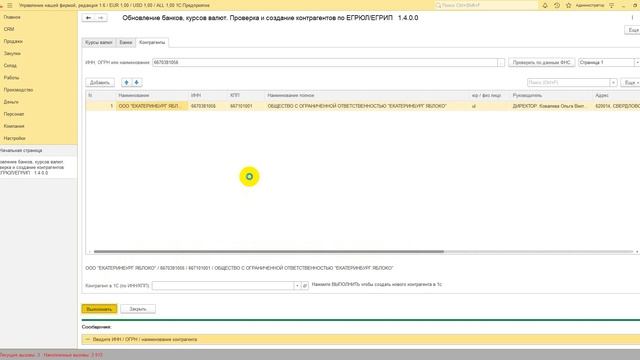
Task: Collapse the message line minus icon
Action: tap(87, 339)
